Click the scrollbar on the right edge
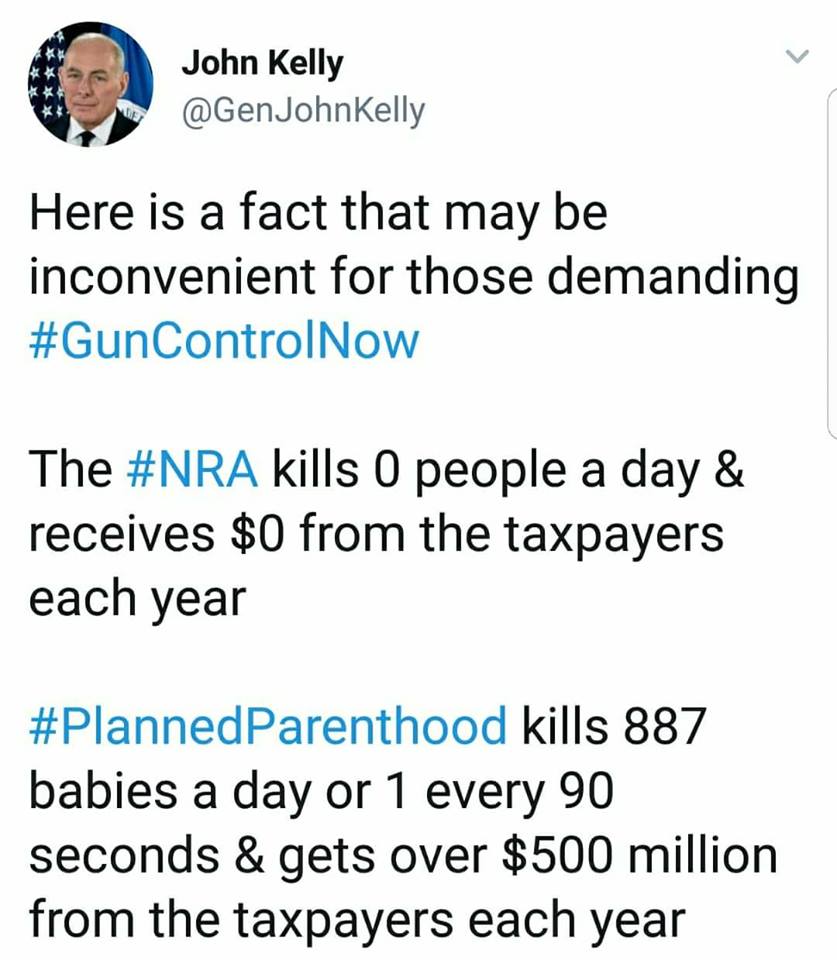The width and height of the screenshot is (837, 960). click(x=831, y=260)
